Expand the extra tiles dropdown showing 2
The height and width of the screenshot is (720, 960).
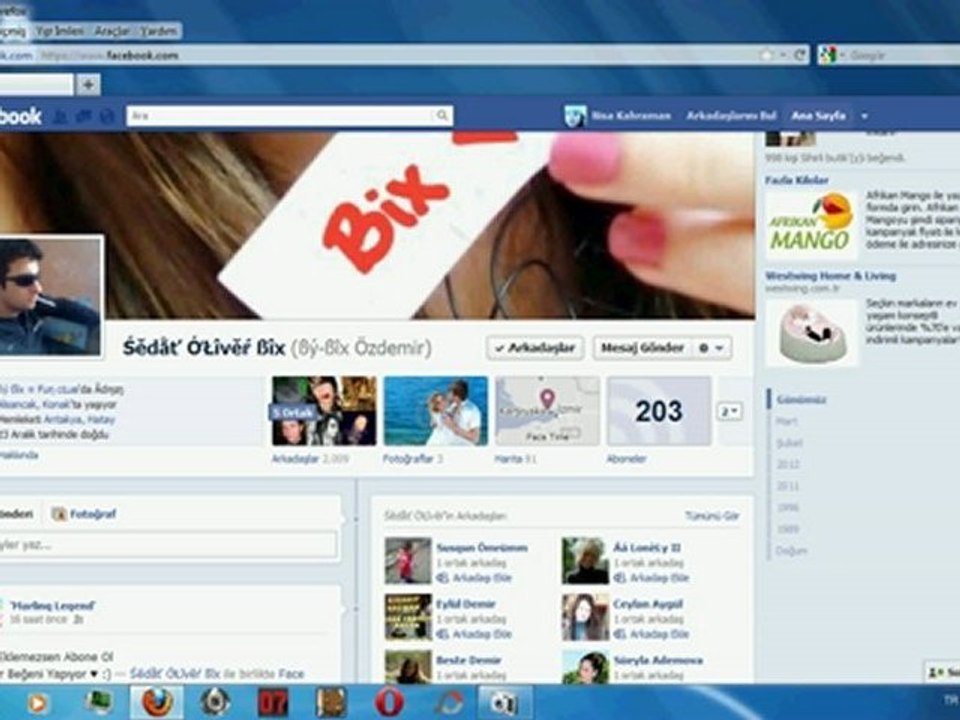coord(729,411)
